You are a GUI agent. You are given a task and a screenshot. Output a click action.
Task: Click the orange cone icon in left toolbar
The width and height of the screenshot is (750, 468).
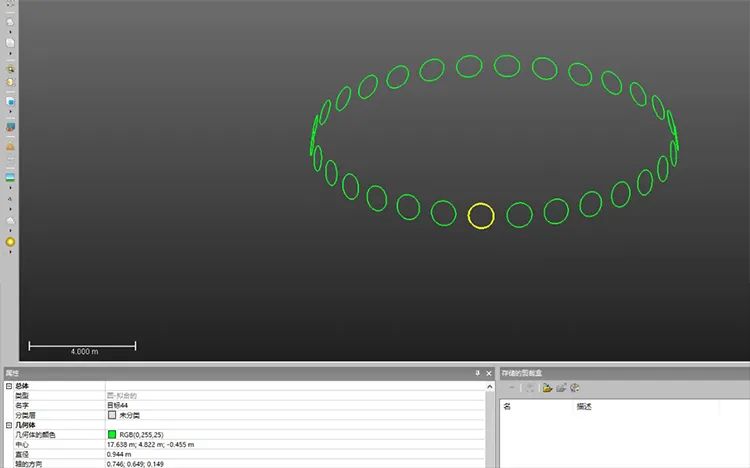(10, 147)
